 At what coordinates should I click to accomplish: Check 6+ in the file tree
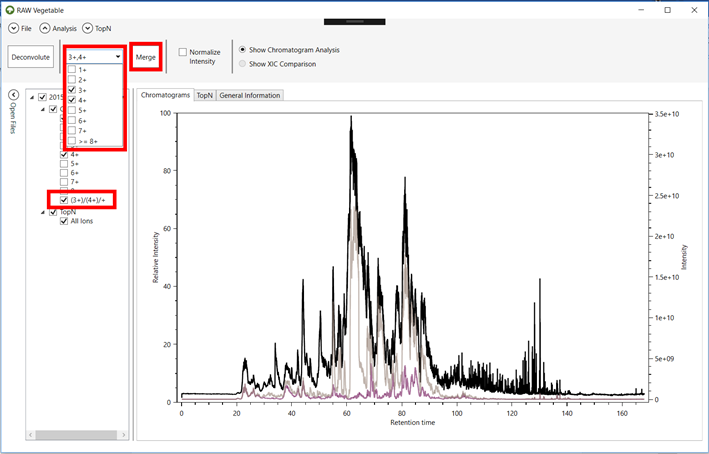pos(64,173)
